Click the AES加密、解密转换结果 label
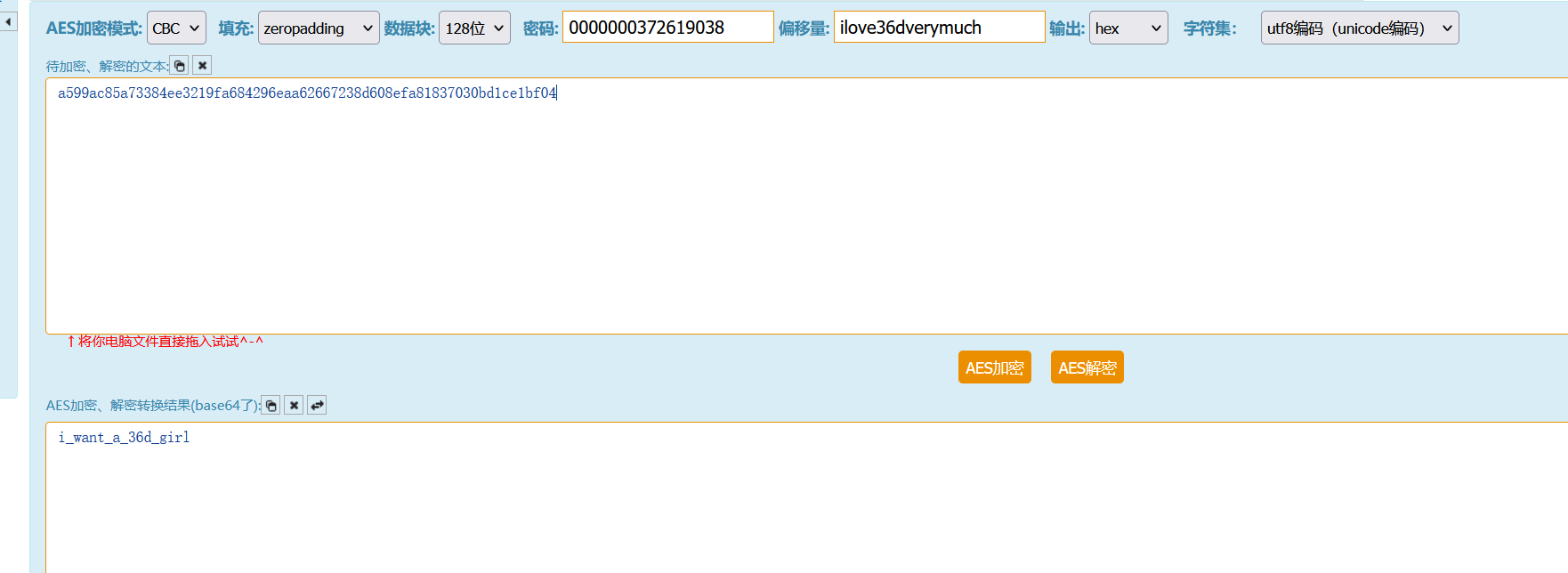The height and width of the screenshot is (573, 1568). tap(153, 406)
